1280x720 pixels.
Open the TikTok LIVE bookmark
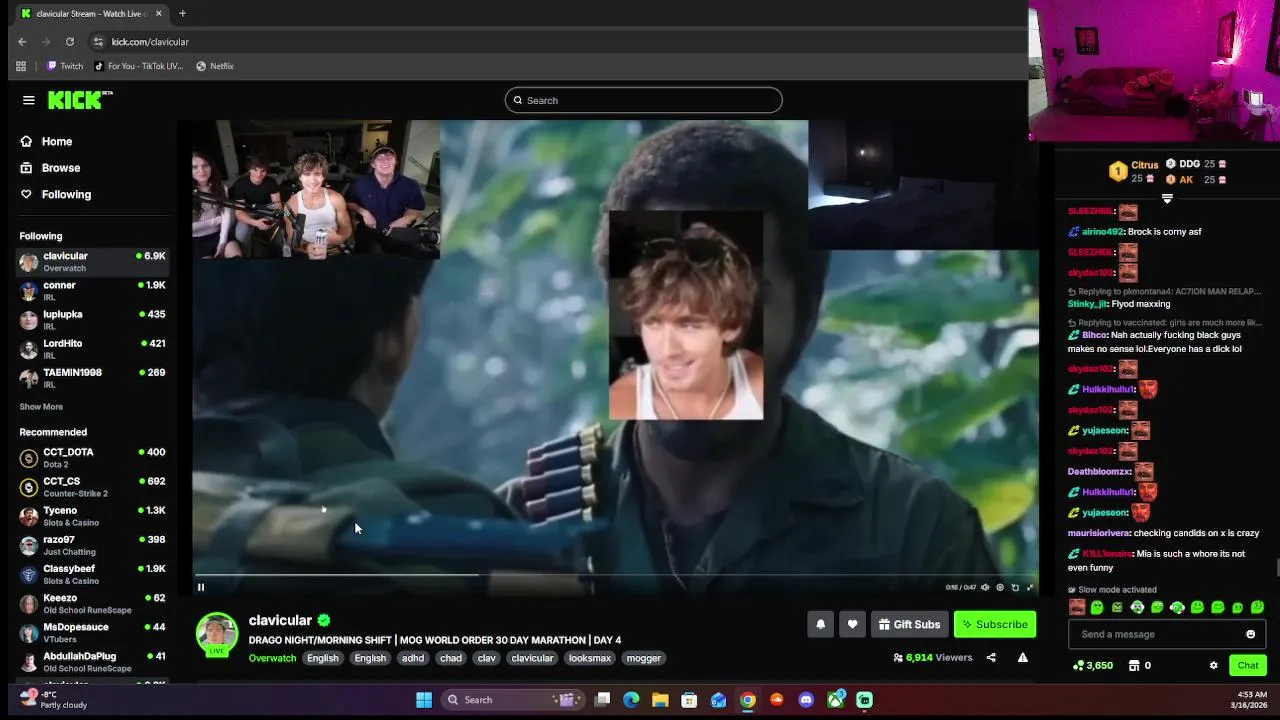click(x=139, y=66)
